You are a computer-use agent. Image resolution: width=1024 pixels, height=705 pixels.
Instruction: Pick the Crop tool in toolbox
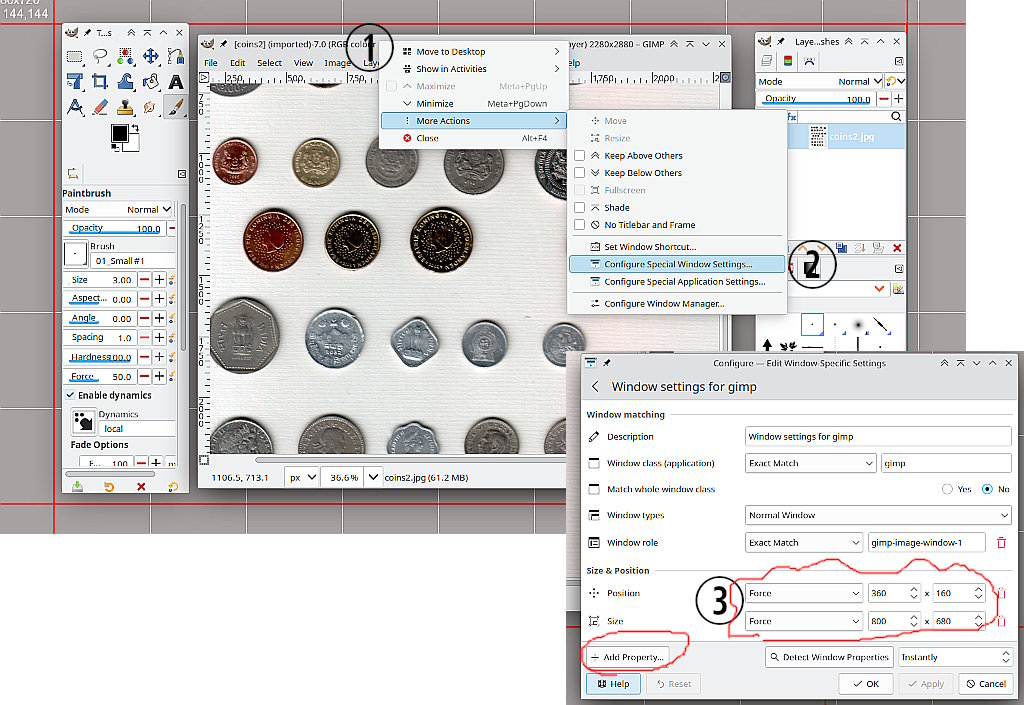coord(100,82)
